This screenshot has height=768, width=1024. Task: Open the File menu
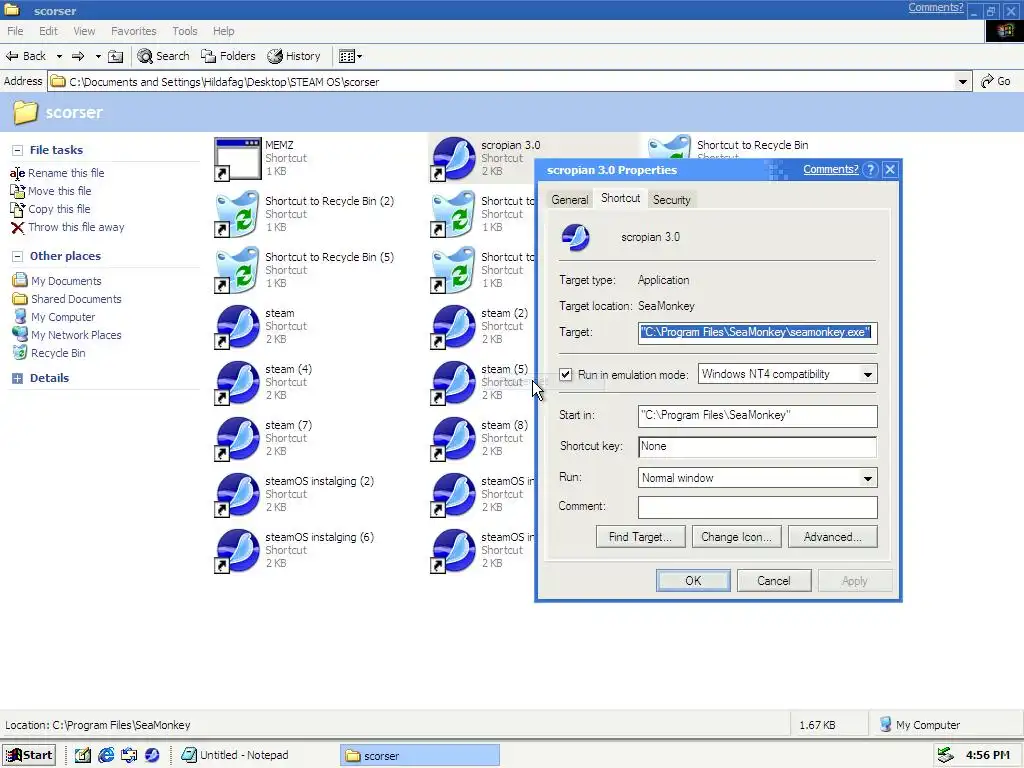click(15, 31)
